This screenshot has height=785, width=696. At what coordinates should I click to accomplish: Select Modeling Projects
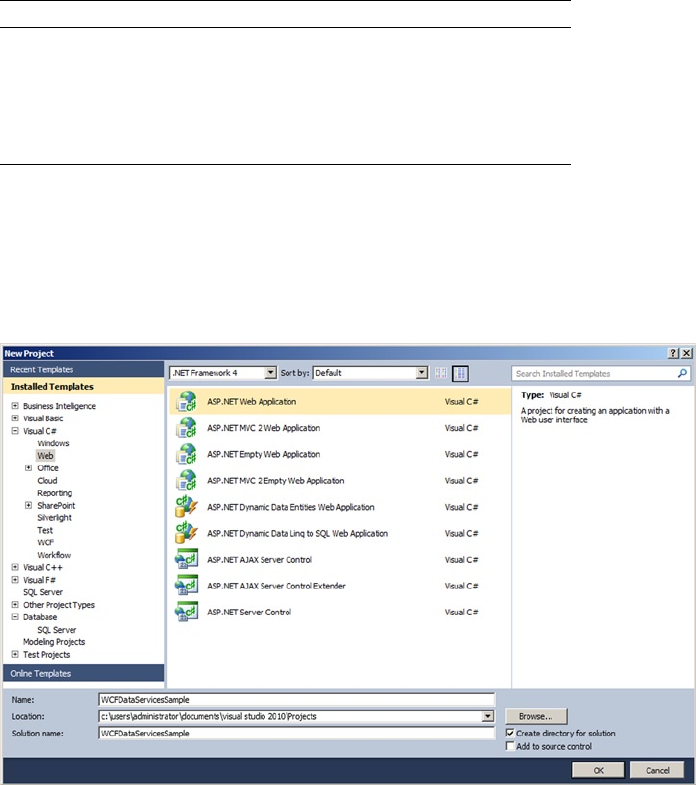[54, 642]
